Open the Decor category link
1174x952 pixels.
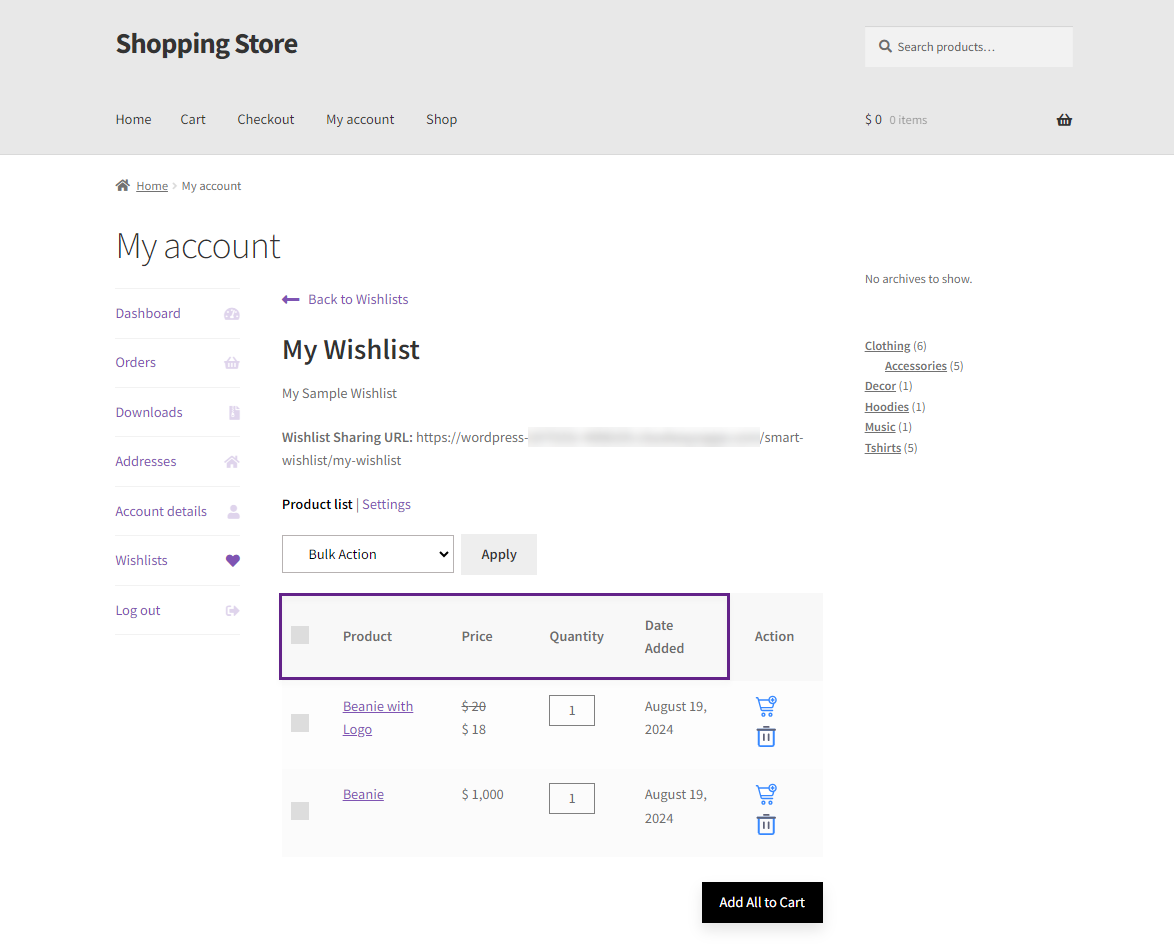[880, 386]
